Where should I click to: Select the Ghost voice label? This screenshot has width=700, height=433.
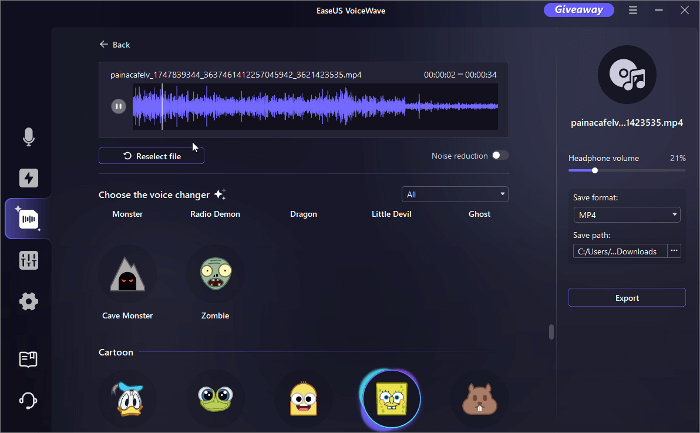click(x=479, y=214)
